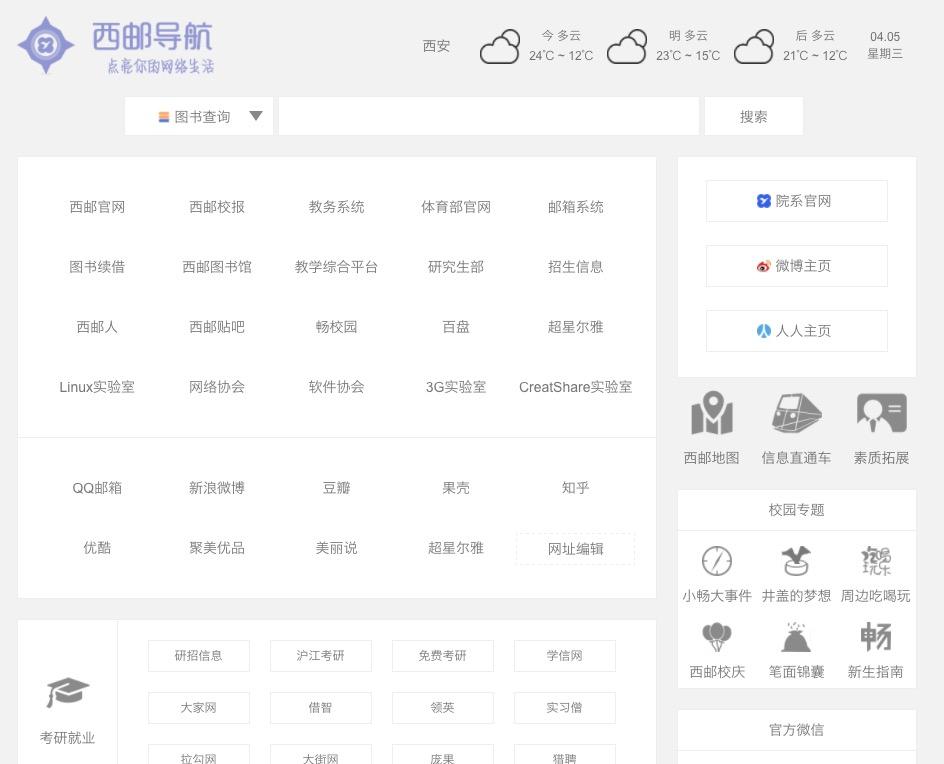Open the 小畅大事件 compass icon

(717, 561)
